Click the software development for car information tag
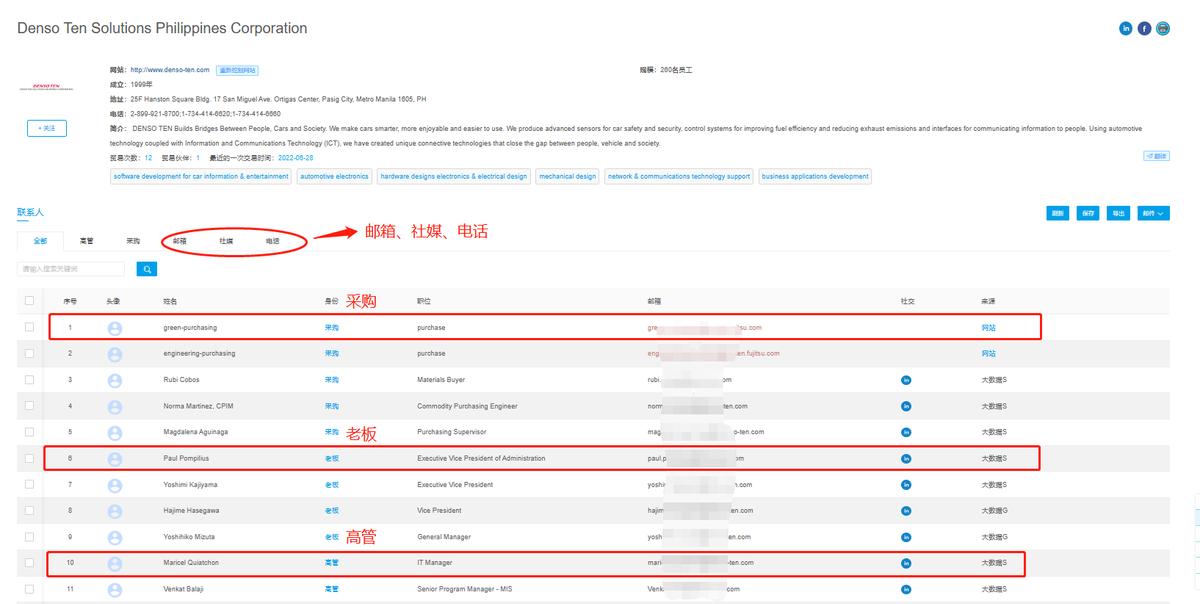 click(x=201, y=176)
